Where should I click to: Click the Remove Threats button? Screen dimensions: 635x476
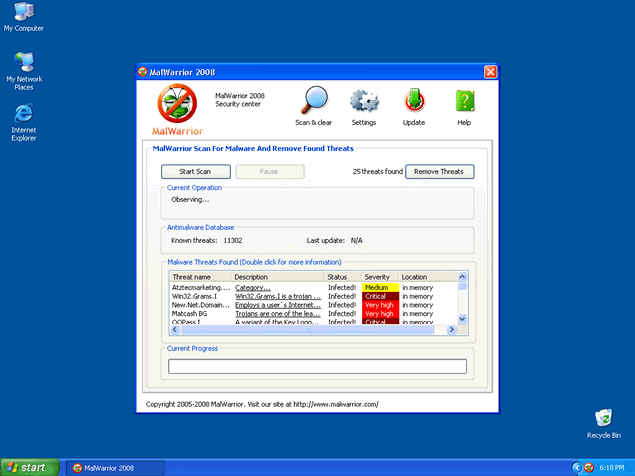pos(440,172)
